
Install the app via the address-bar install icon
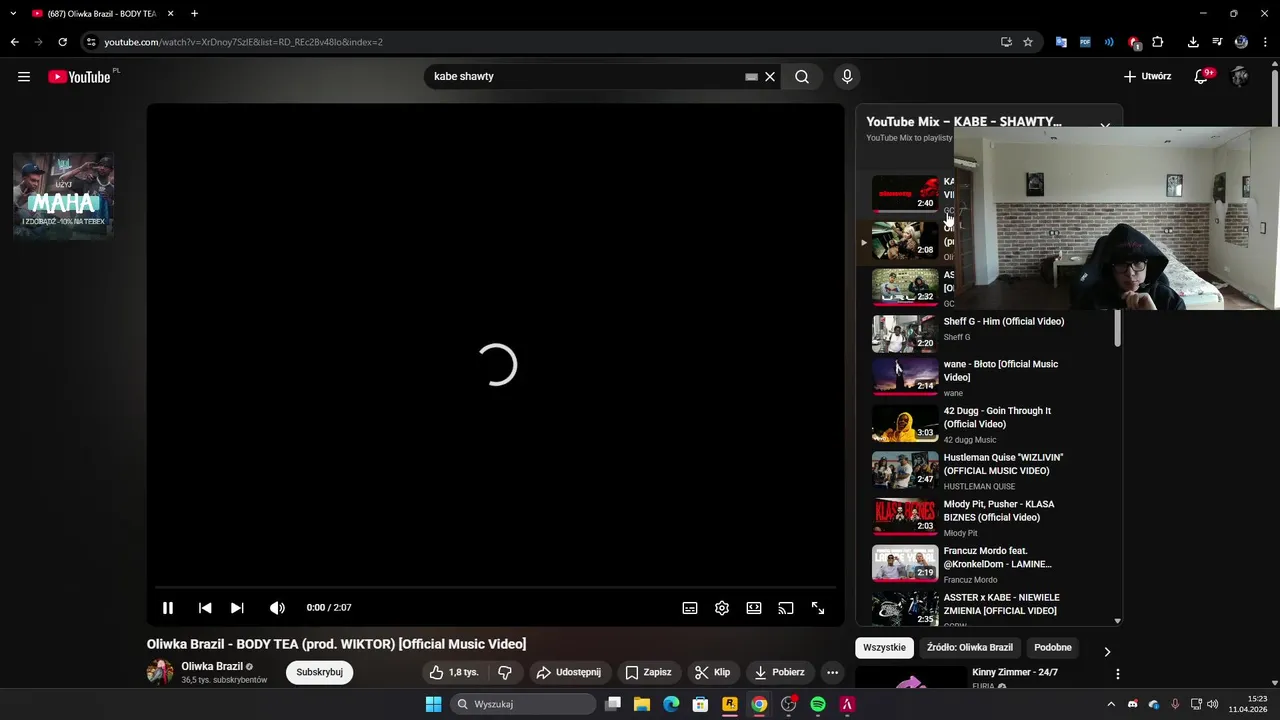point(1006,42)
